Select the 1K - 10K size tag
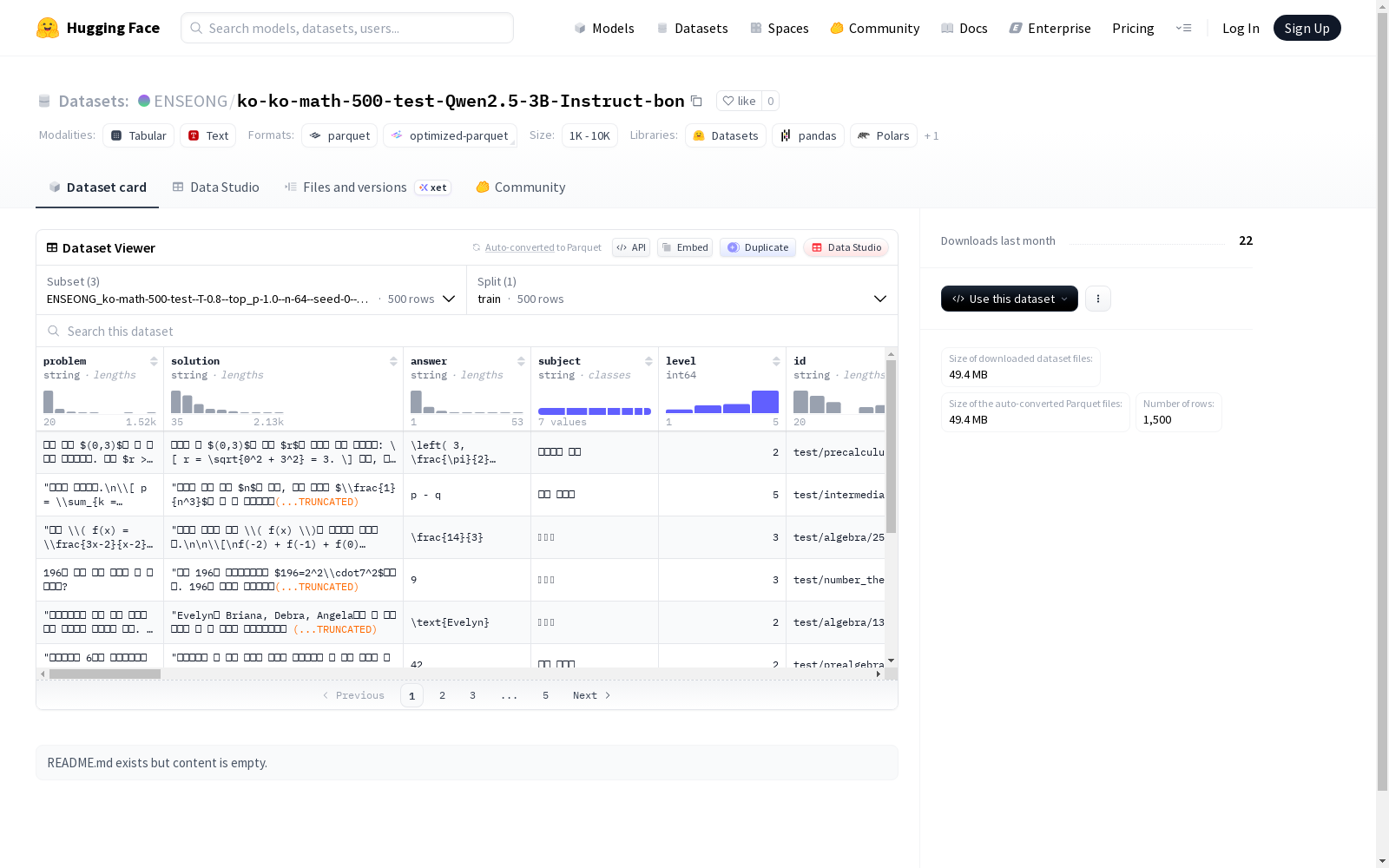 pos(589,135)
